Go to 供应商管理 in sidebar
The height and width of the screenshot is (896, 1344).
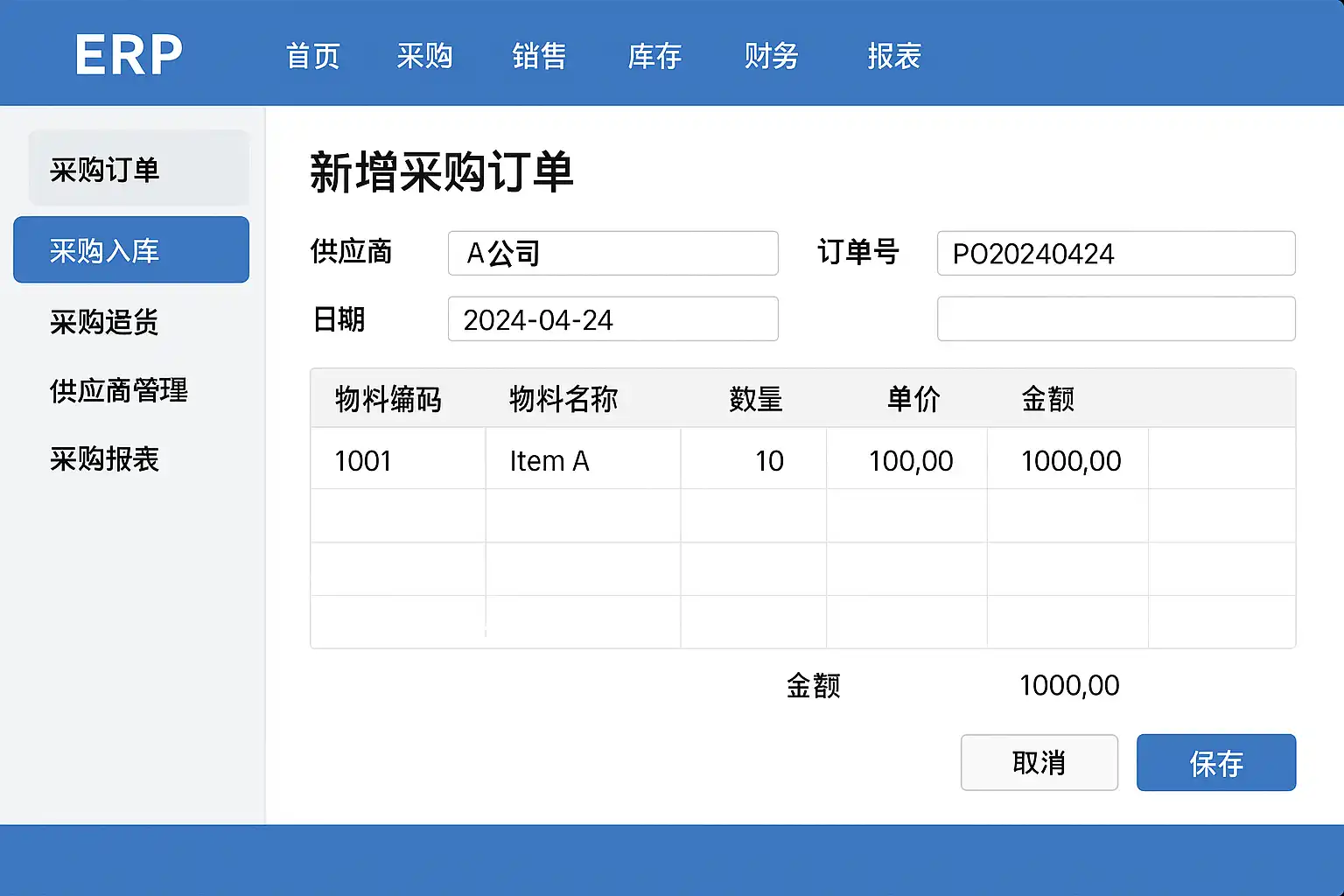pos(119,390)
